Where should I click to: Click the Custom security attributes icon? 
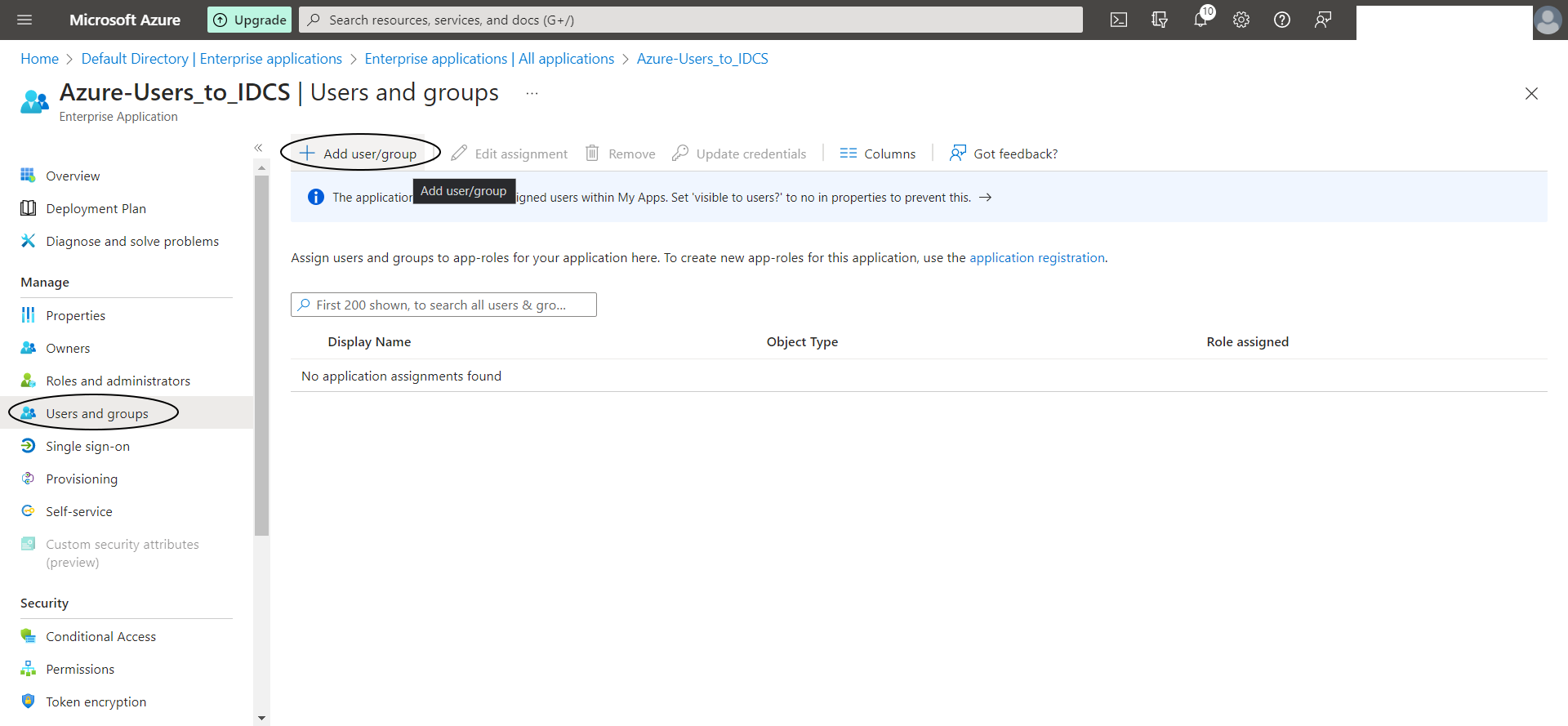(x=28, y=544)
